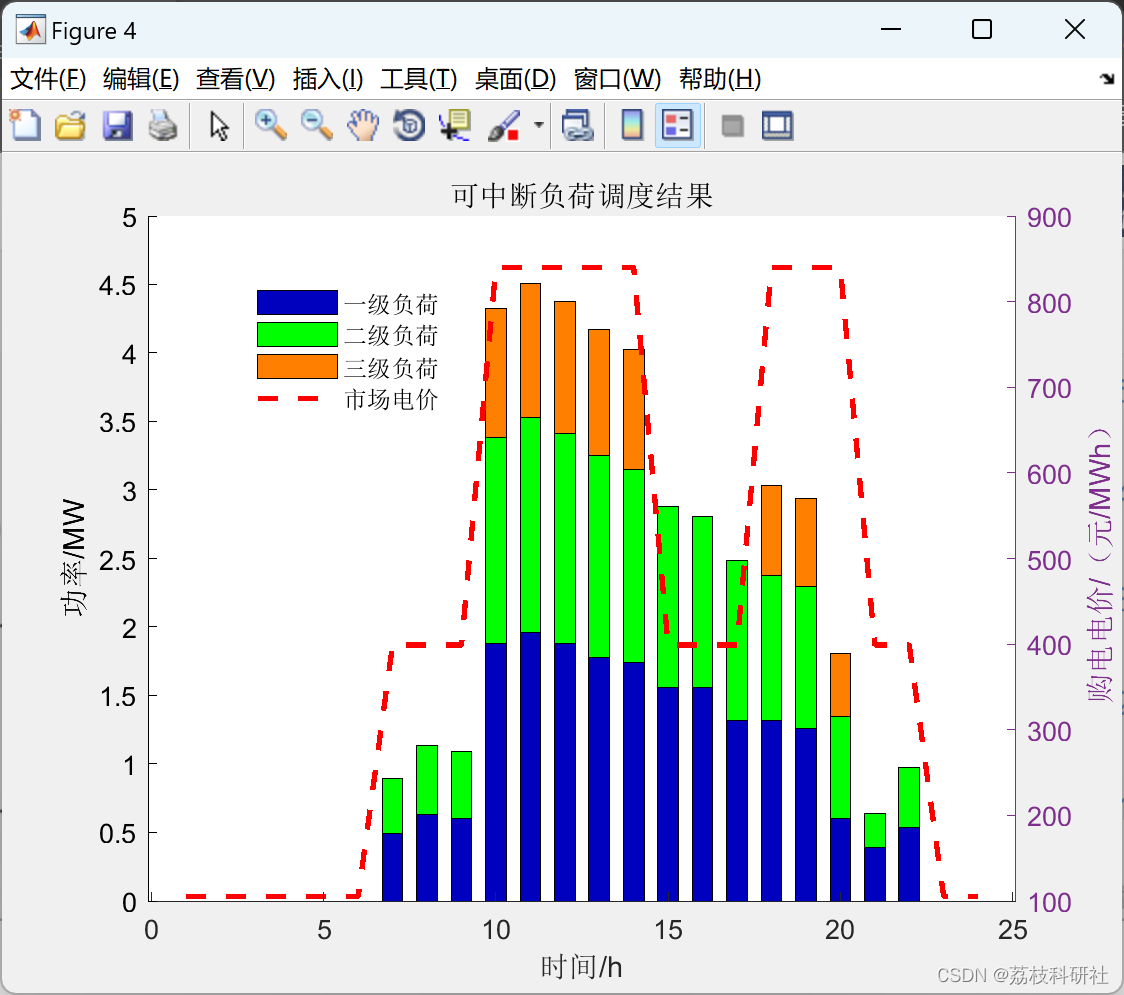Toggle the Insert Legend button off
This screenshot has width=1124, height=995.
coord(678,125)
